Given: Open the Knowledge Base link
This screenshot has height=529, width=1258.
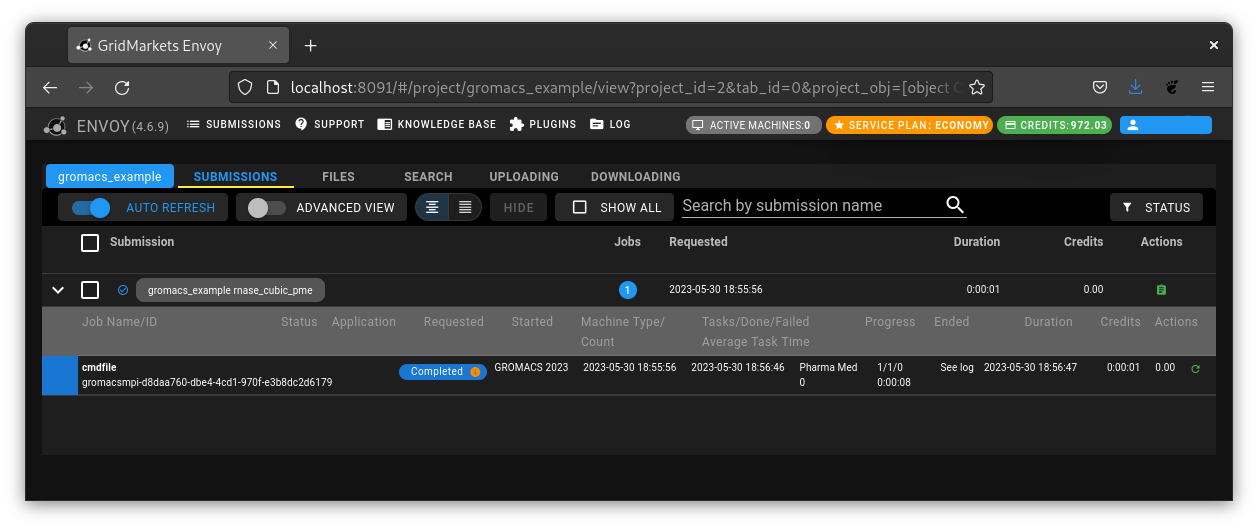Looking at the screenshot, I should coord(437,125).
